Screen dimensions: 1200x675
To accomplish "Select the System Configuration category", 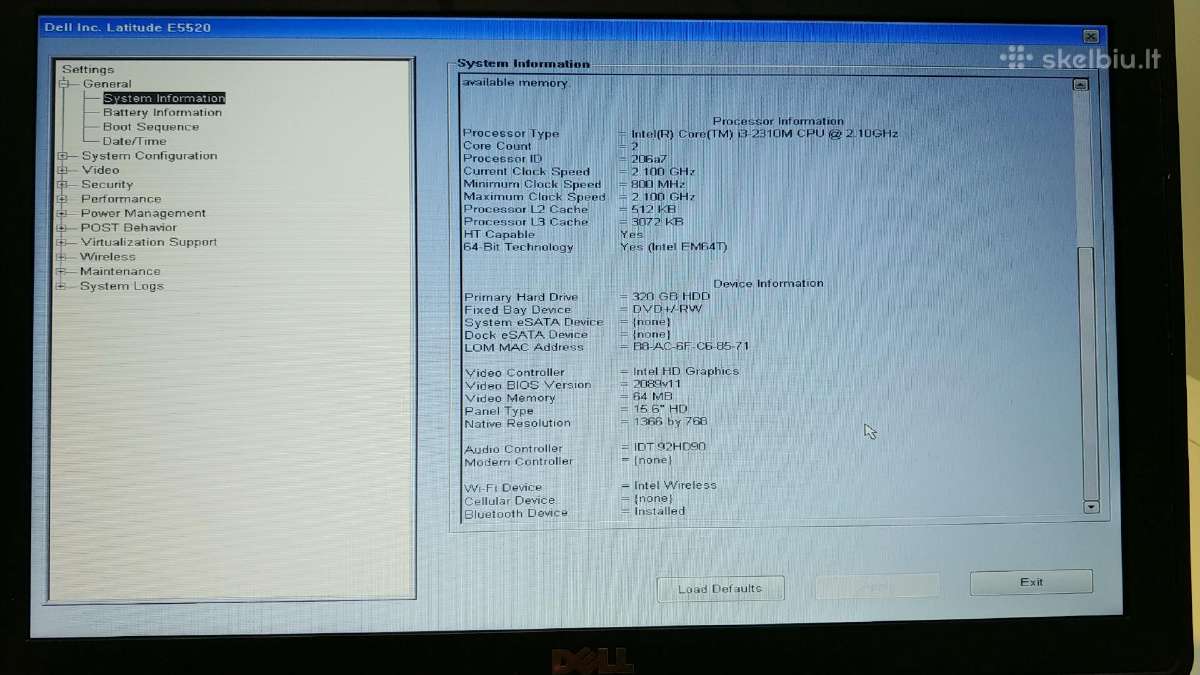I will (x=149, y=156).
